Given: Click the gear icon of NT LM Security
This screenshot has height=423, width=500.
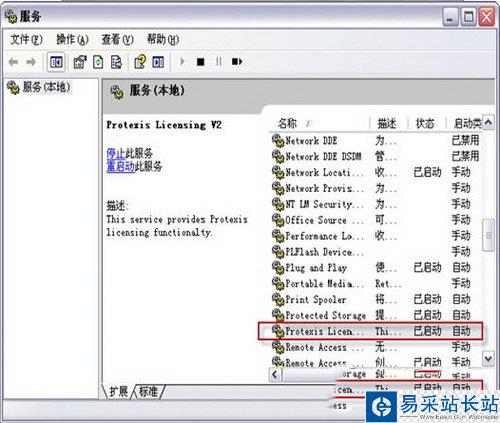Looking at the screenshot, I should pyautogui.click(x=278, y=204).
